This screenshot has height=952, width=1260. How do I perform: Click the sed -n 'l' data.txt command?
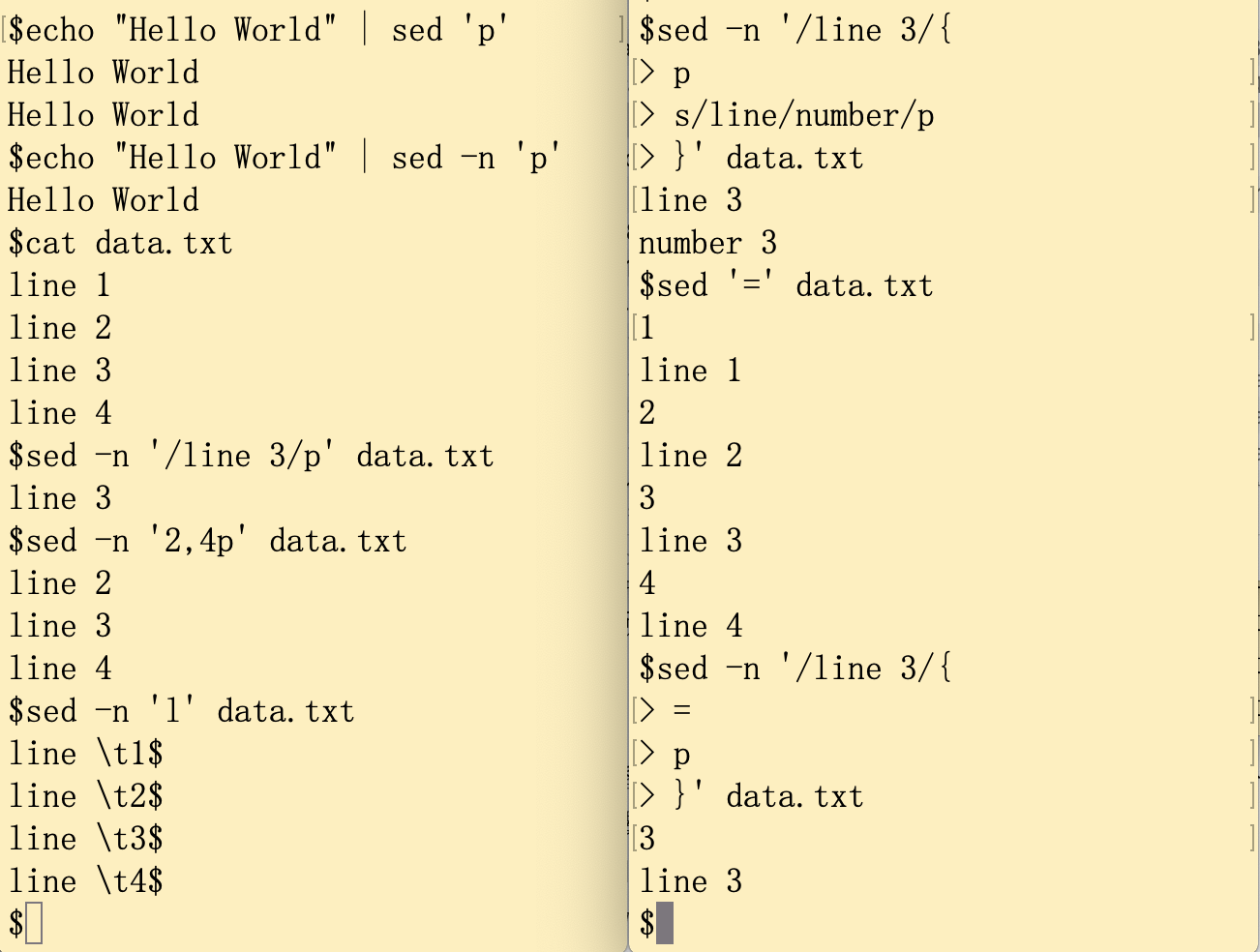click(181, 711)
